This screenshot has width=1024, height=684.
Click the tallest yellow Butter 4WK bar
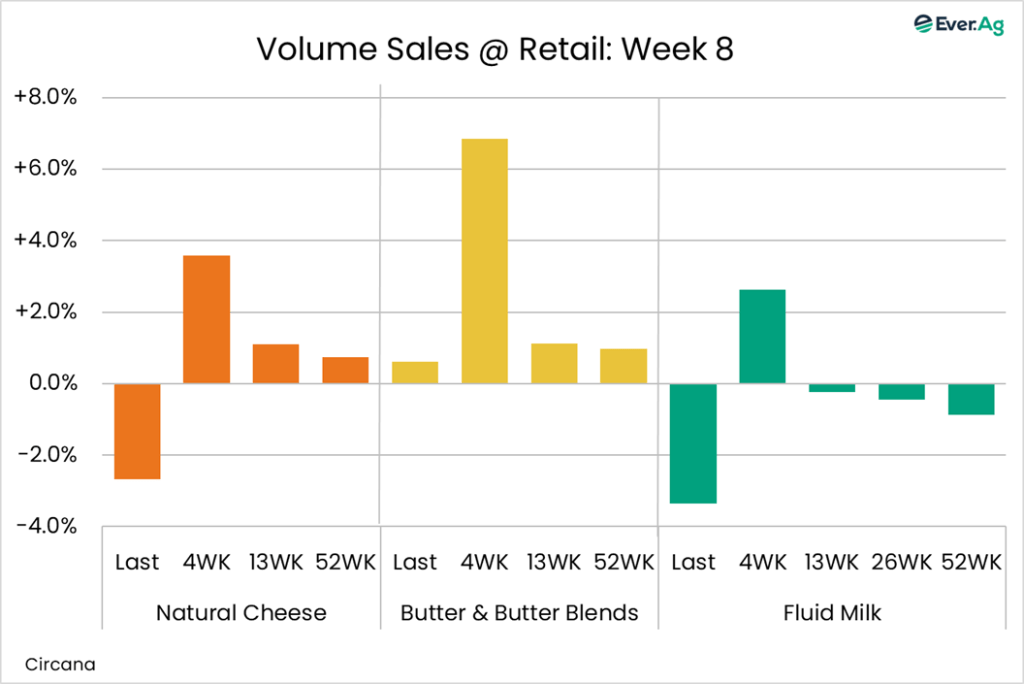click(x=484, y=261)
